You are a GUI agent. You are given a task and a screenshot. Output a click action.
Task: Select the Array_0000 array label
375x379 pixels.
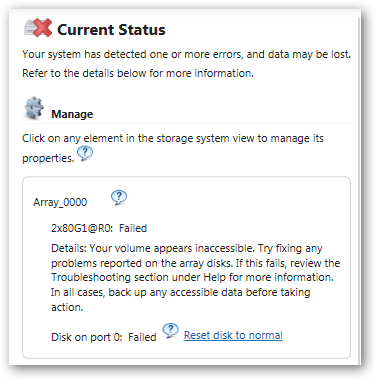point(60,202)
